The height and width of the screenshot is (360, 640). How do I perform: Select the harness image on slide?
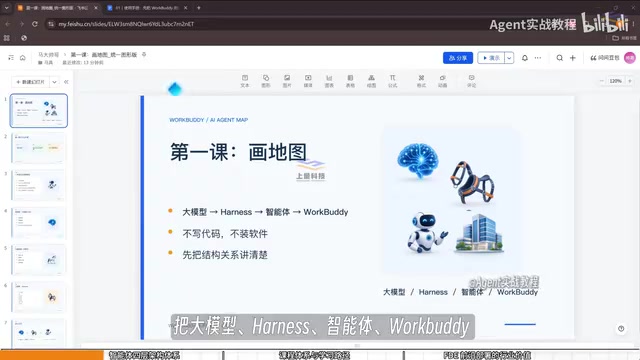tap(472, 182)
